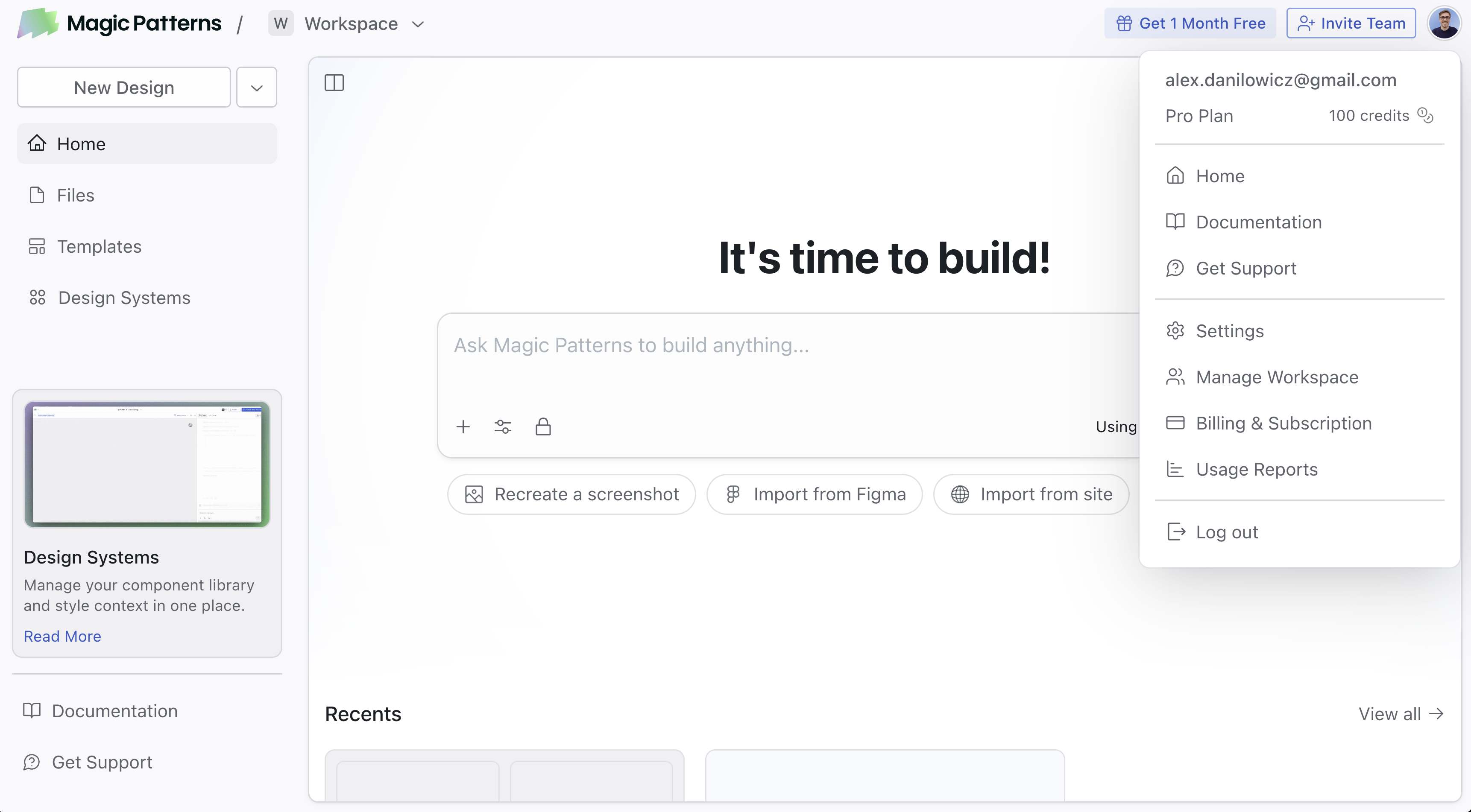1471x812 pixels.
Task: Expand the Workspace switcher chevron
Action: (418, 24)
